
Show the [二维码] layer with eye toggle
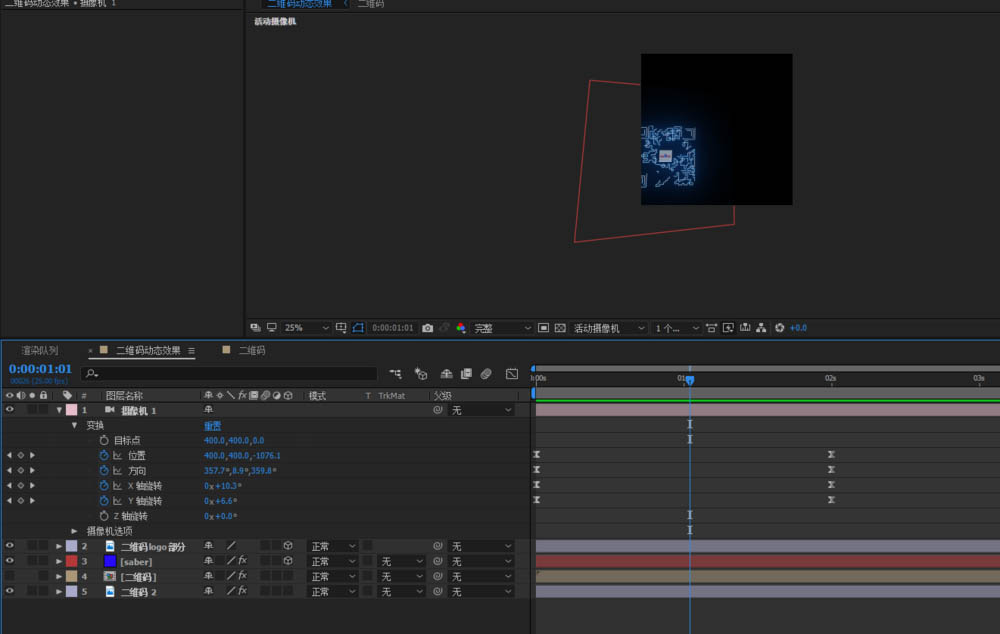tap(10, 577)
